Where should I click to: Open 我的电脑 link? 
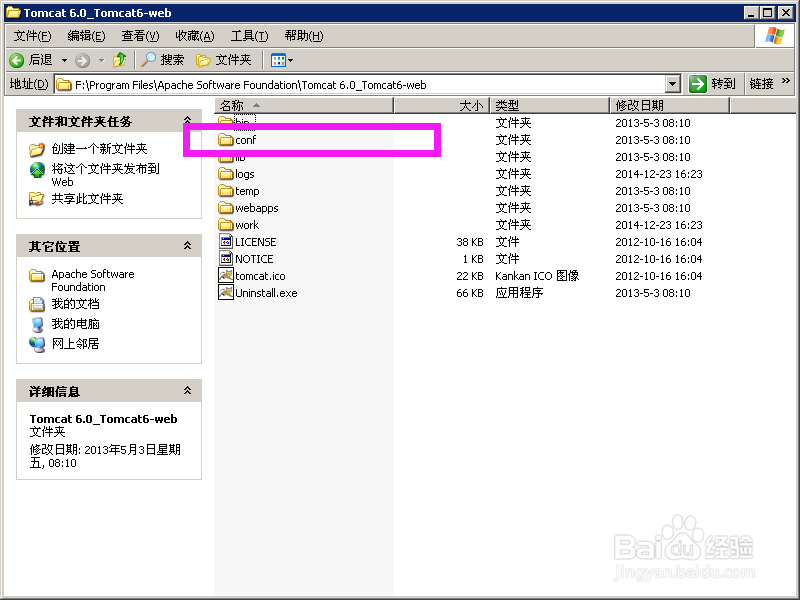(75, 324)
